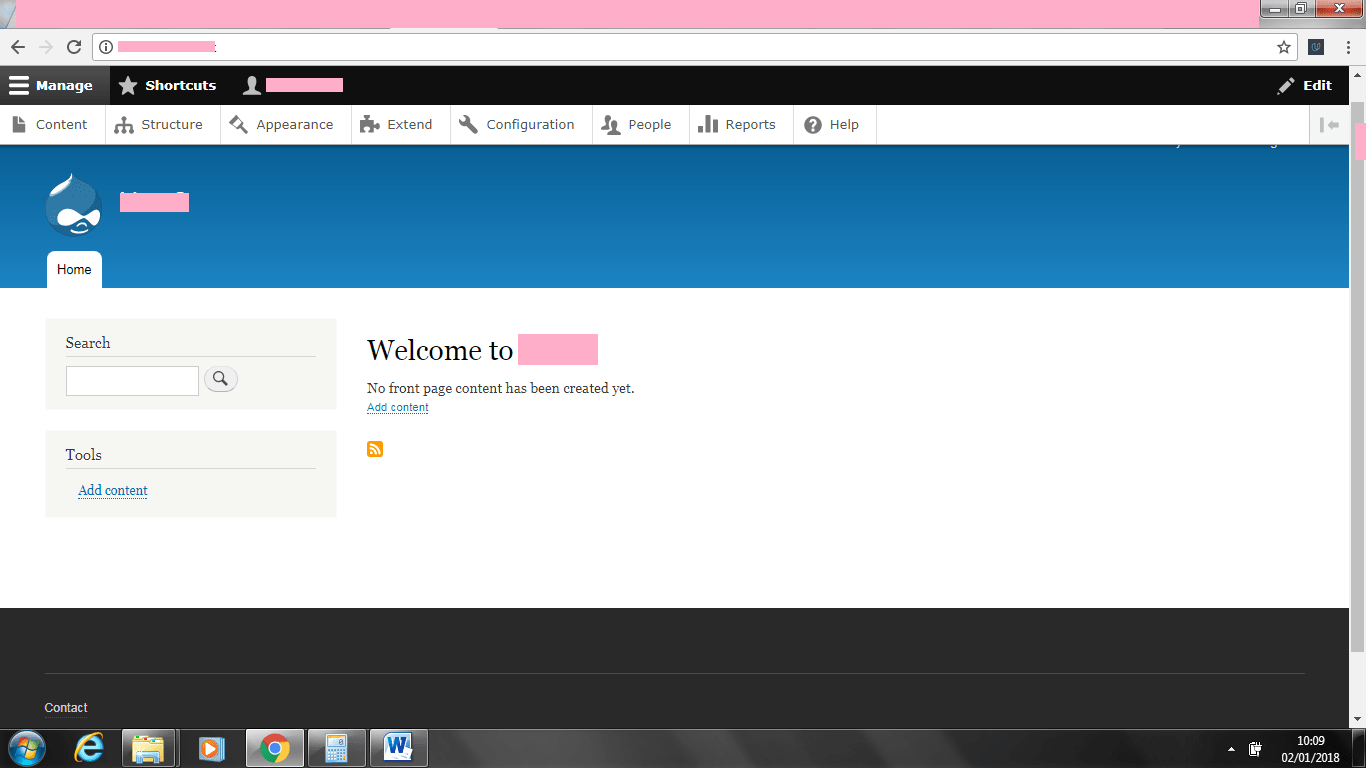Open the Shortcuts menu

167,86
